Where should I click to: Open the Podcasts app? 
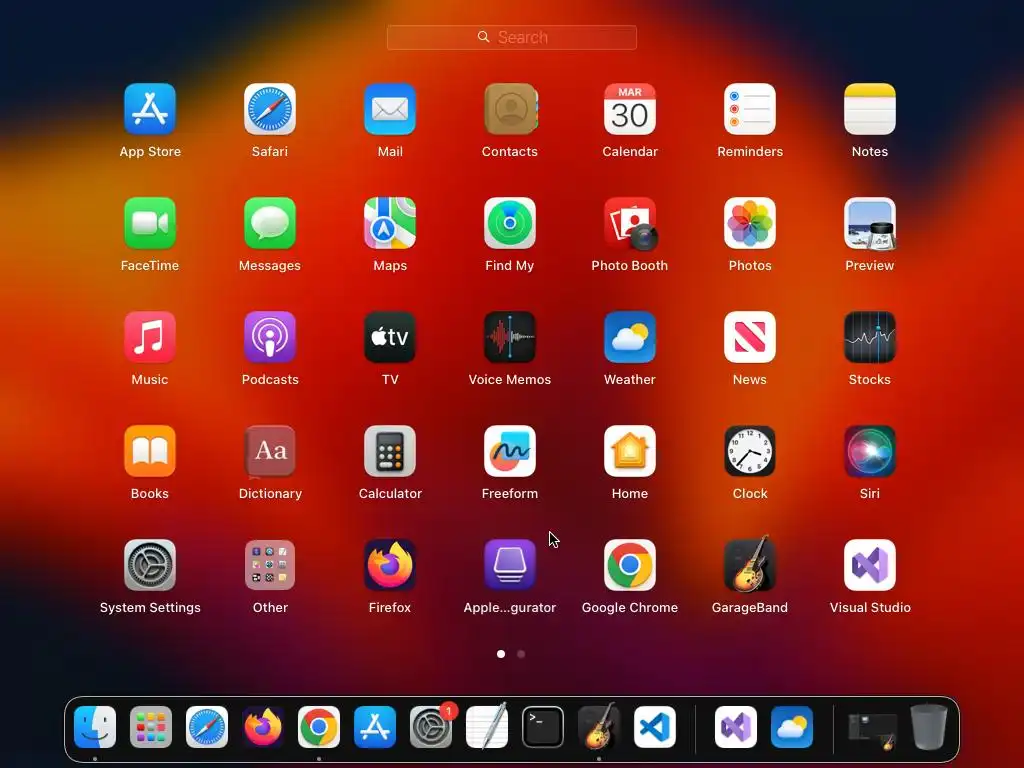click(x=270, y=337)
